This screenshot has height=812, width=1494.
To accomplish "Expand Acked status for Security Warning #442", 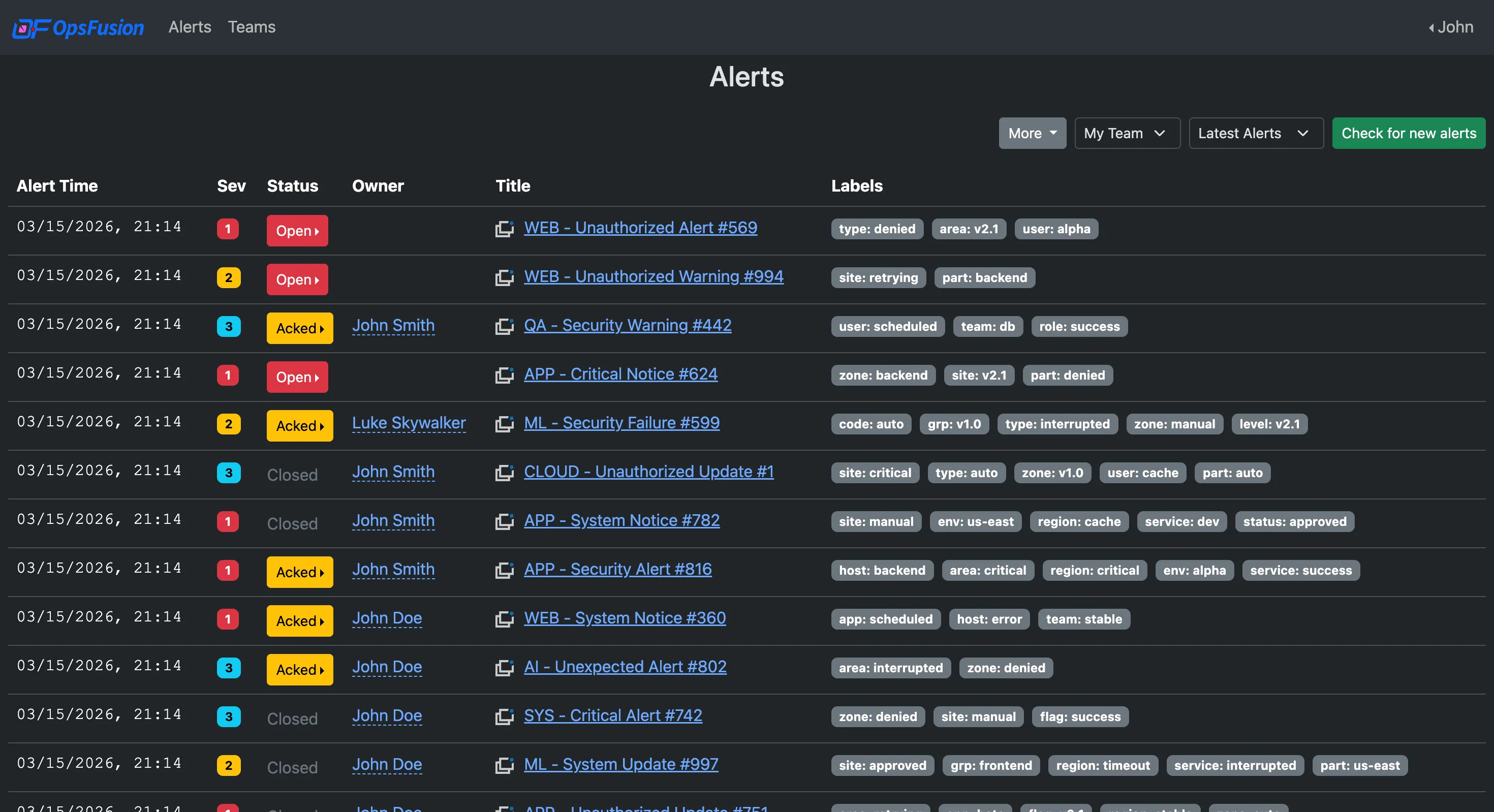I will [300, 328].
